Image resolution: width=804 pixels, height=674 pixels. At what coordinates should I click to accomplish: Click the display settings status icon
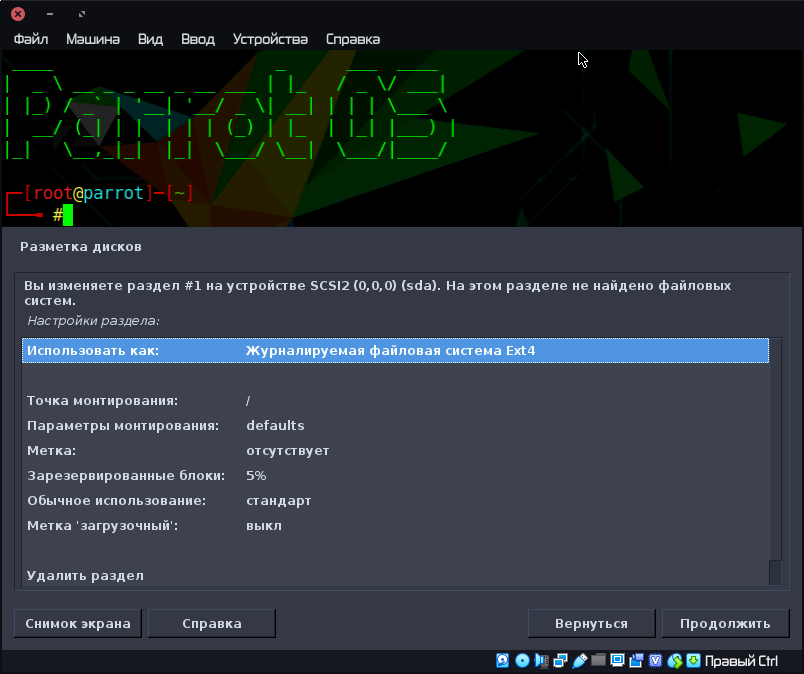(x=617, y=660)
